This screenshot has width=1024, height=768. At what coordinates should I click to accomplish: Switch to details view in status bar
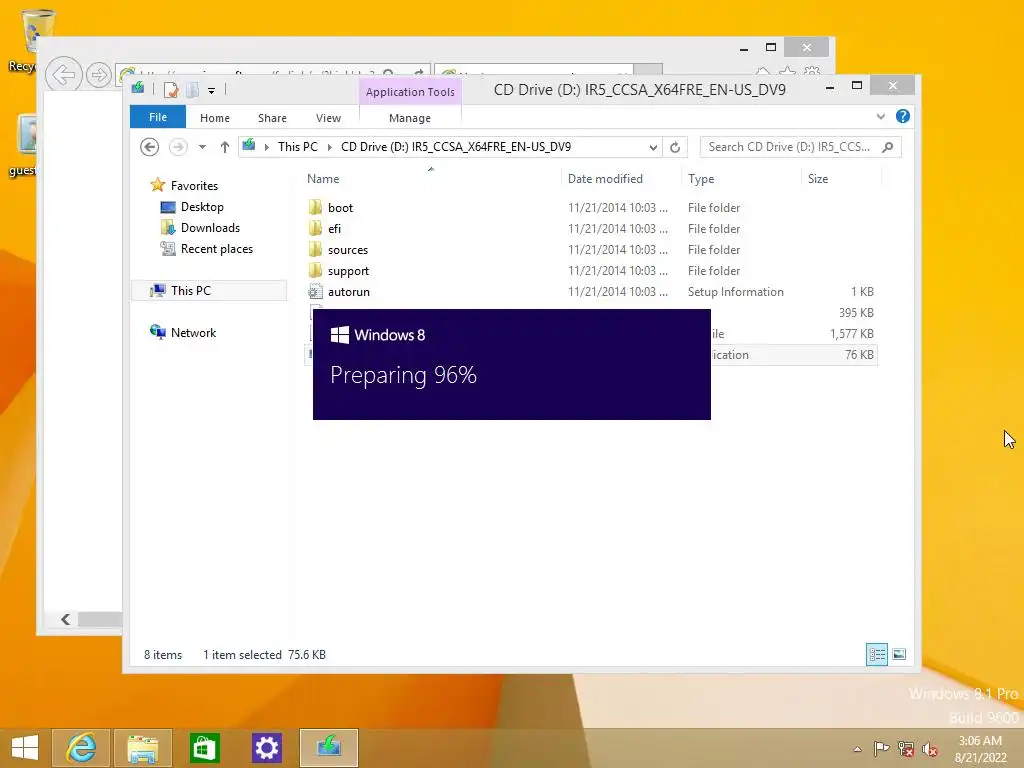pos(876,654)
